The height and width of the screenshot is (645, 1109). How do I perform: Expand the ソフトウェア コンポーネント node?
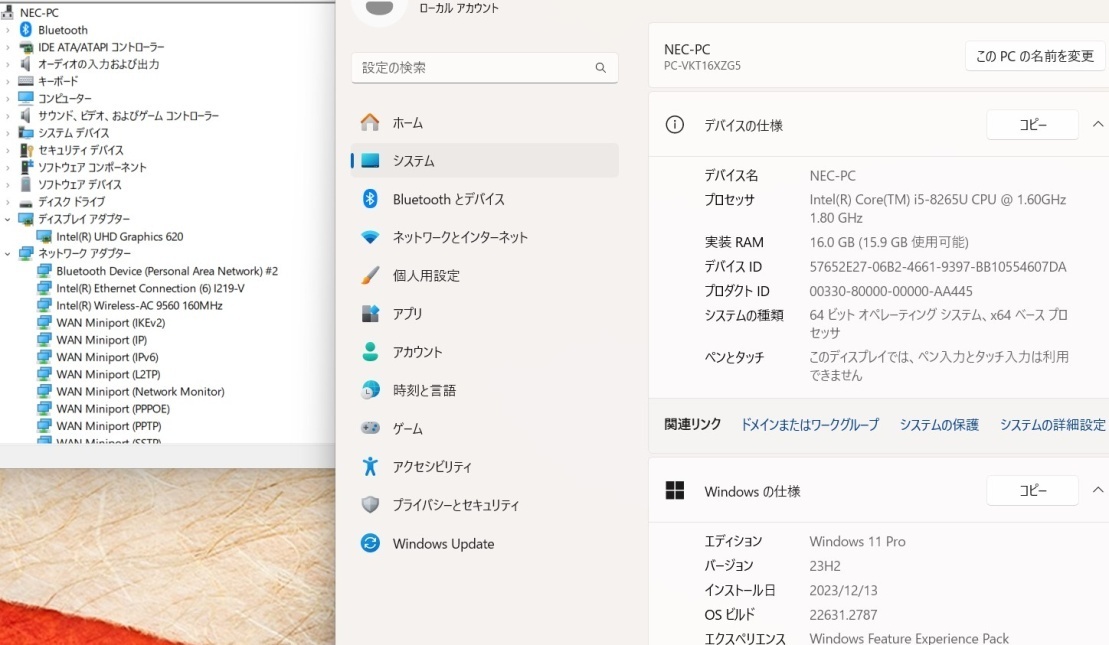point(8,168)
